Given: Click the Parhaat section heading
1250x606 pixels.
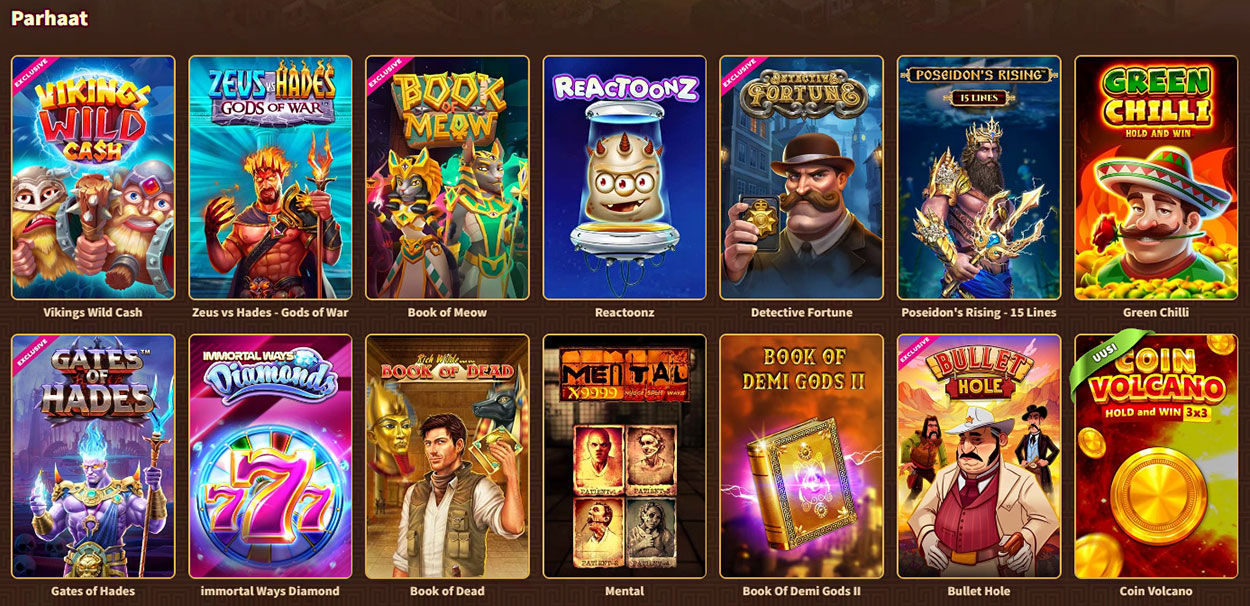Looking at the screenshot, I should point(49,18).
